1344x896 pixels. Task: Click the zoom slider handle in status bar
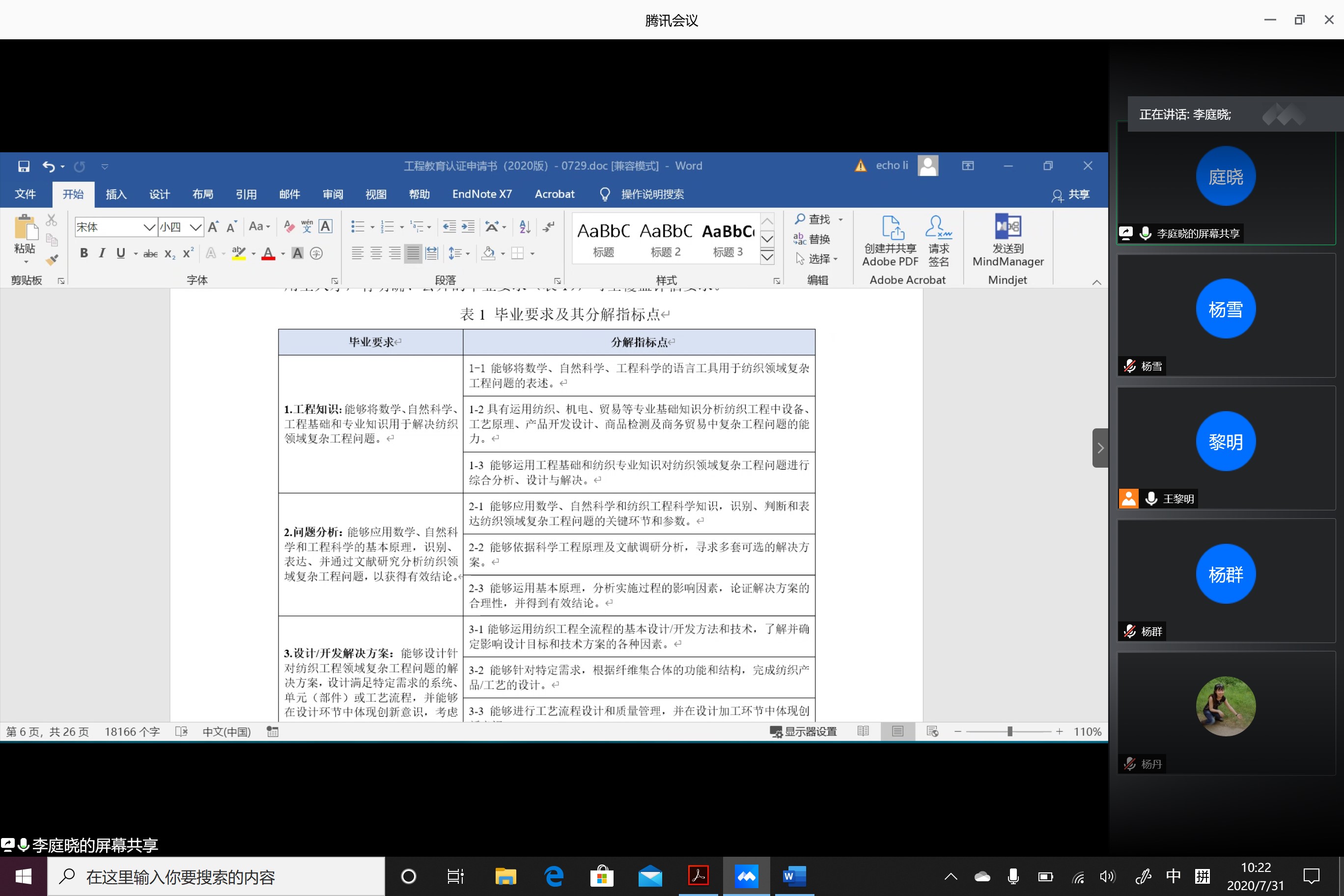(1009, 731)
